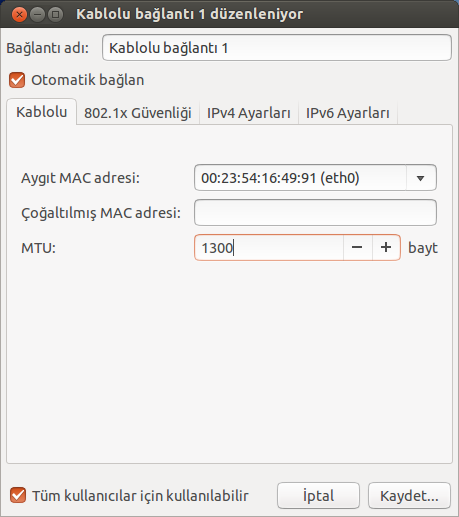Click the Otomatik bağlan label text
The width and height of the screenshot is (459, 517).
[x=88, y=80]
